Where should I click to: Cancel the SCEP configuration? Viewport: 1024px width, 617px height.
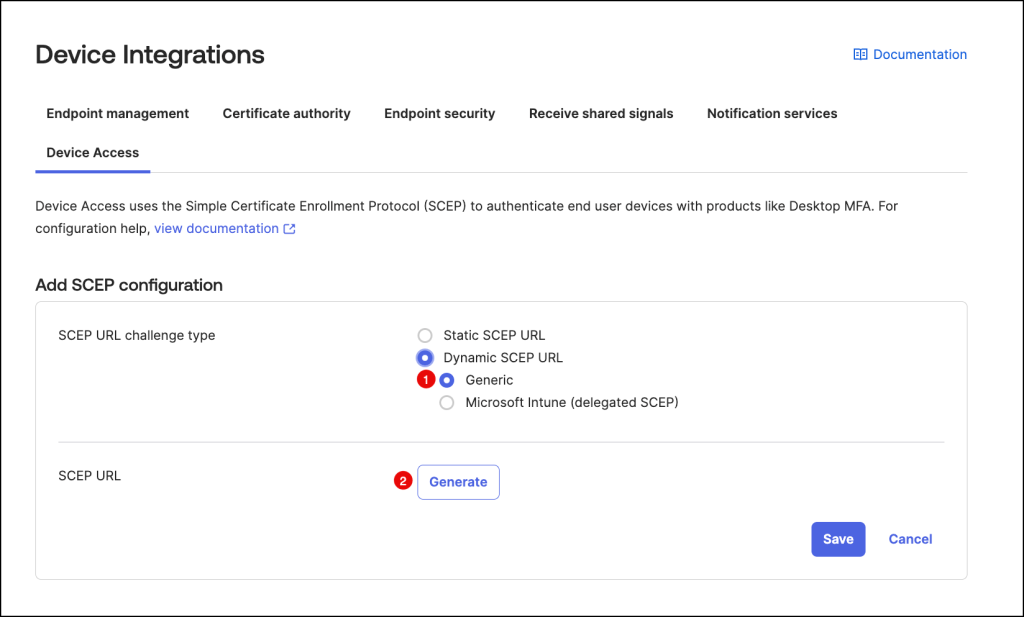(910, 539)
